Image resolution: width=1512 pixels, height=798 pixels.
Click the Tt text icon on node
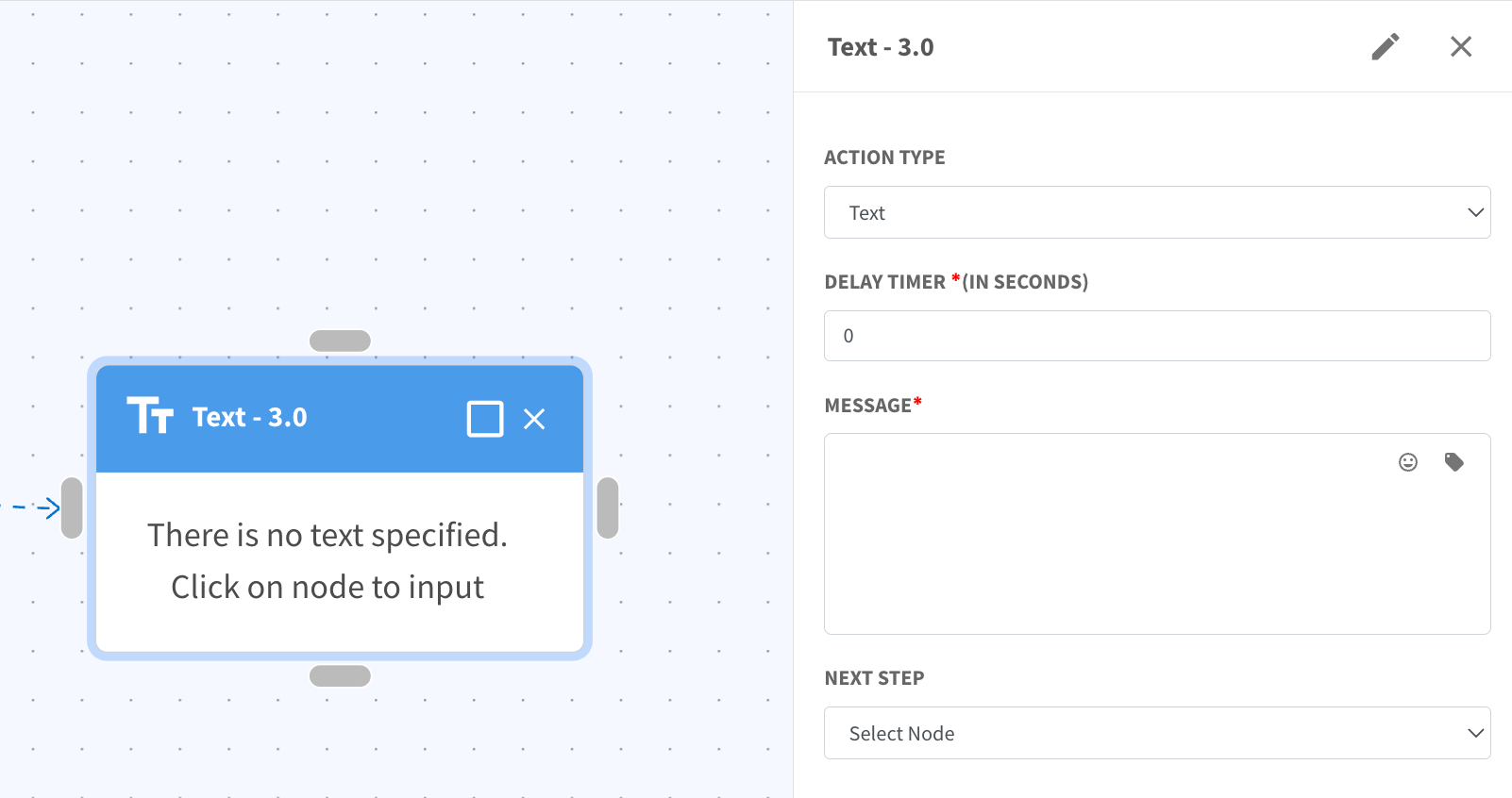coord(150,415)
